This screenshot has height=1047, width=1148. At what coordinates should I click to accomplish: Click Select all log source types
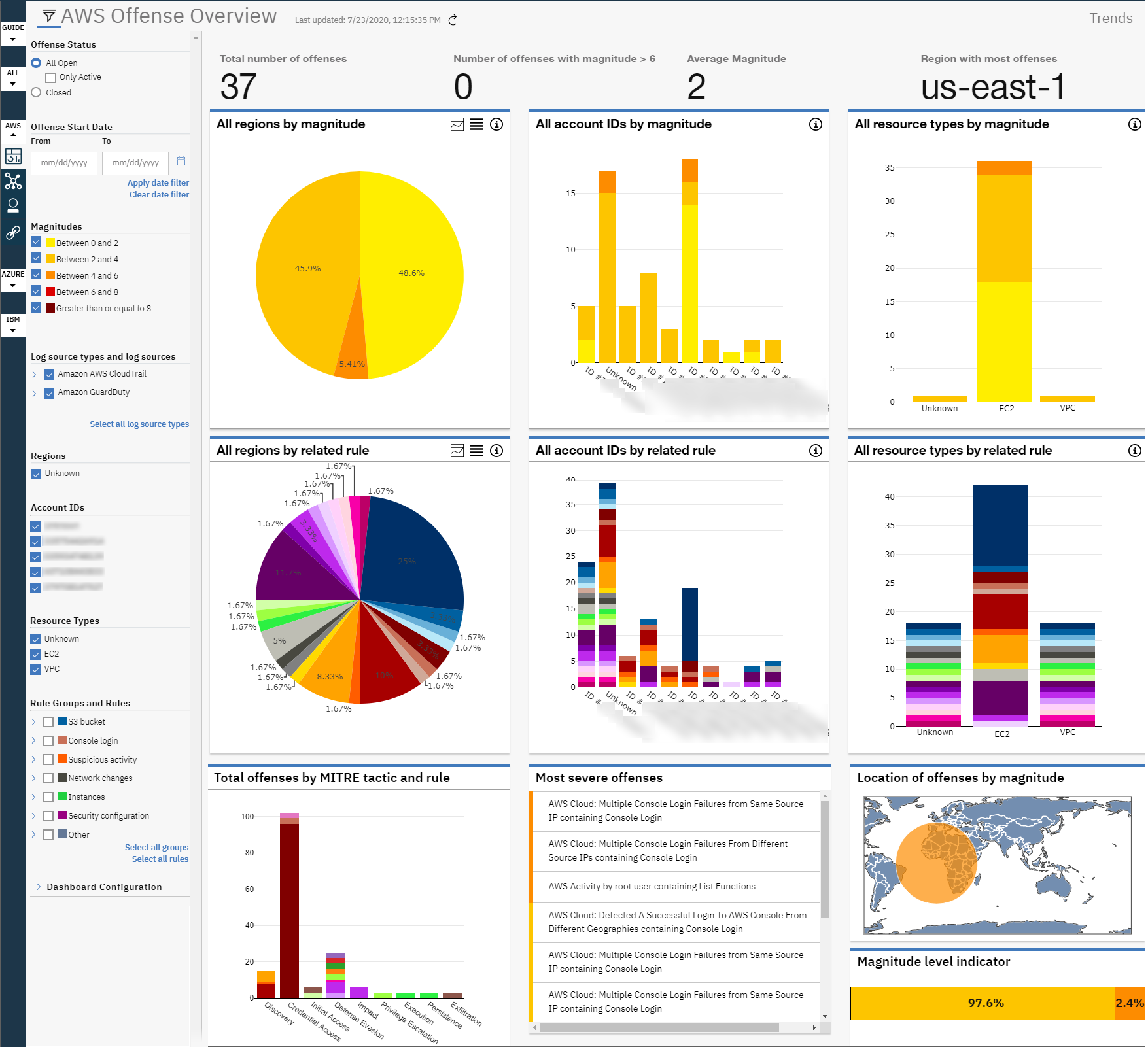[139, 424]
